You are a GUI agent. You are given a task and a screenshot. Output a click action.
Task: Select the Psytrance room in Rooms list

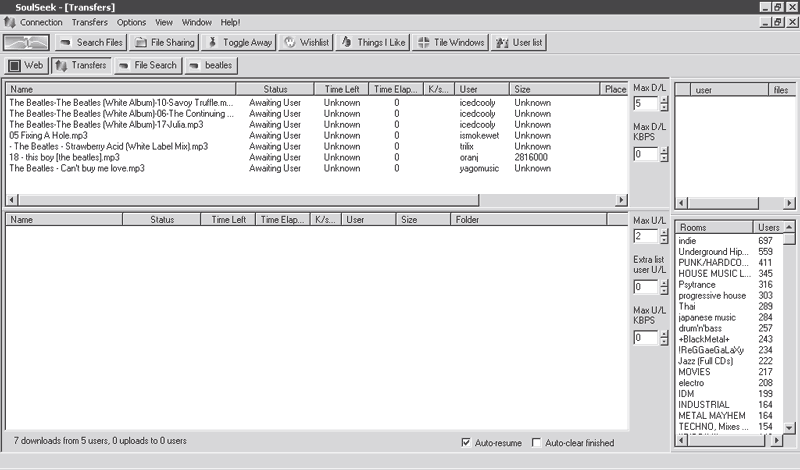(699, 285)
